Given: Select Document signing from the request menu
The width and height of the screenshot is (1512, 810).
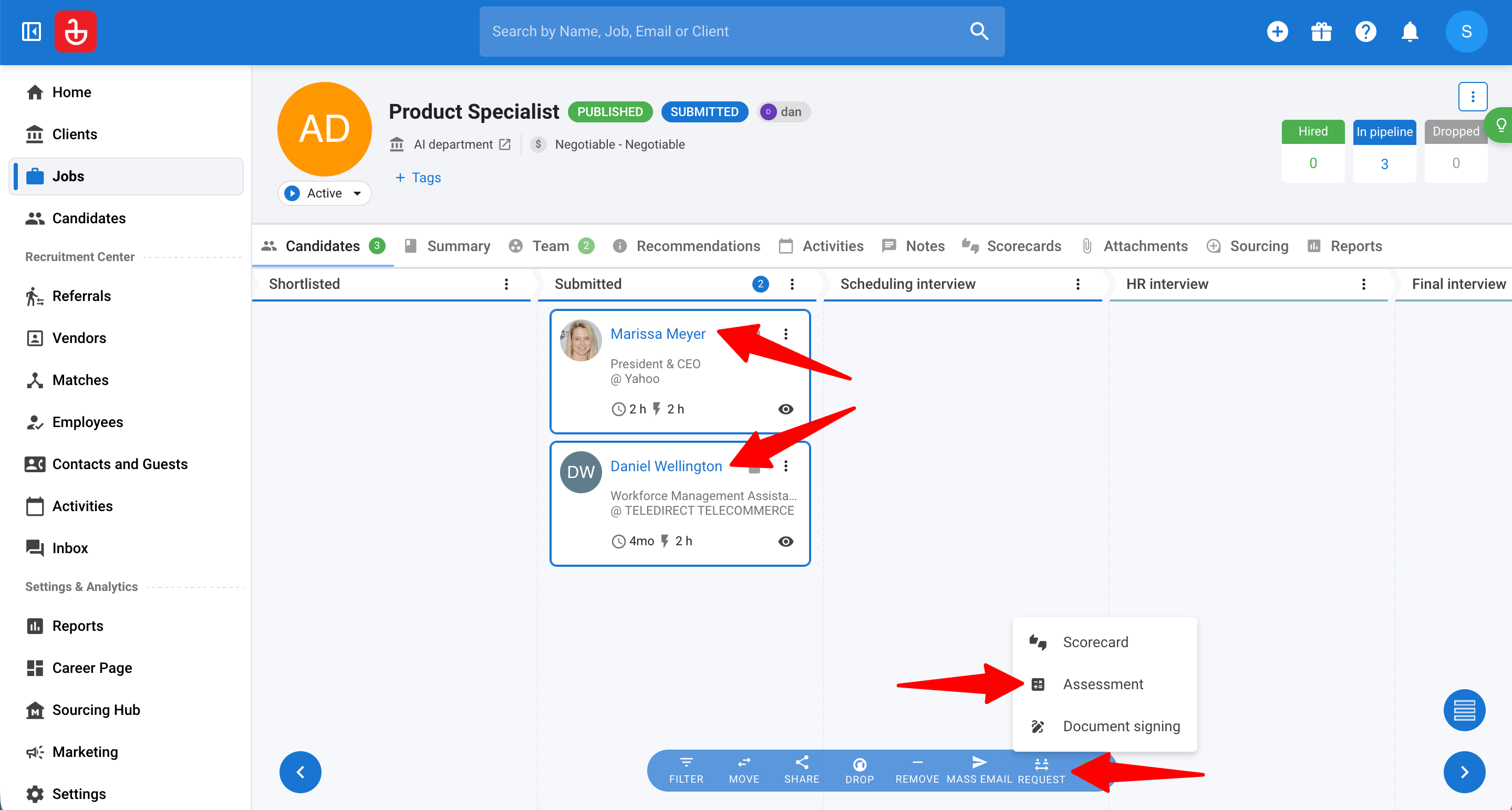Looking at the screenshot, I should (x=1104, y=726).
